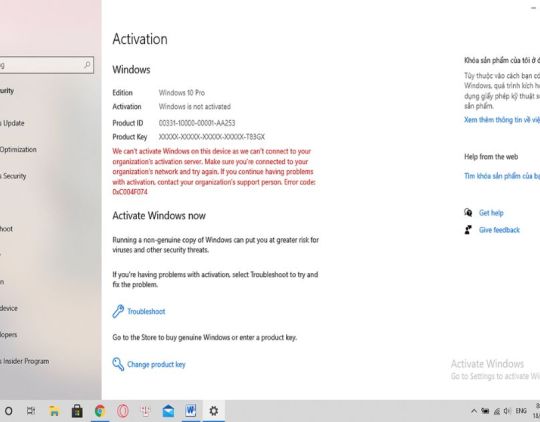Open 'Tìm khóa sản phẩm' web link
The image size is (540, 422).
point(502,176)
